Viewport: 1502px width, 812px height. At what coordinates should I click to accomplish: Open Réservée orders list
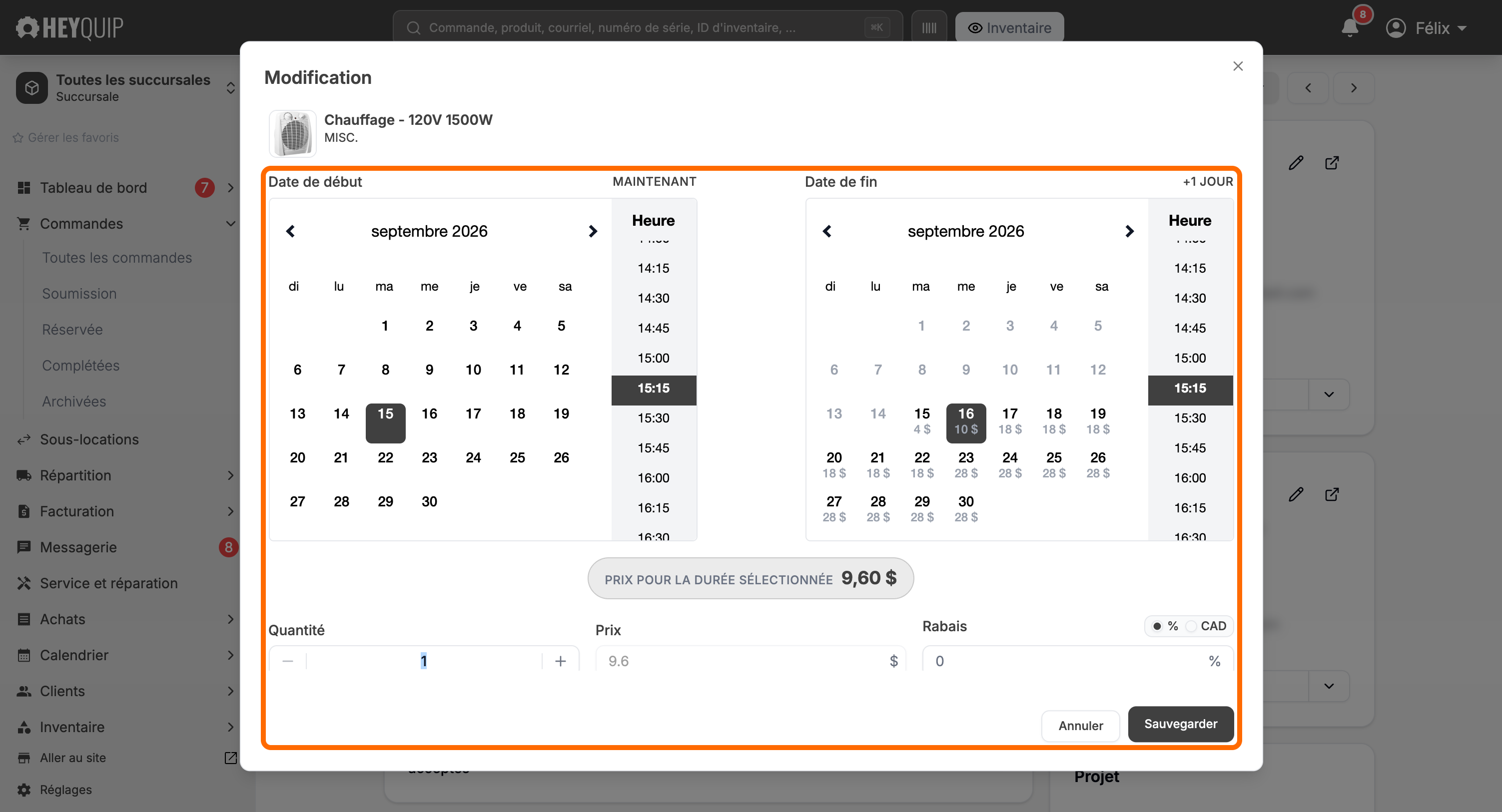pyautogui.click(x=72, y=330)
